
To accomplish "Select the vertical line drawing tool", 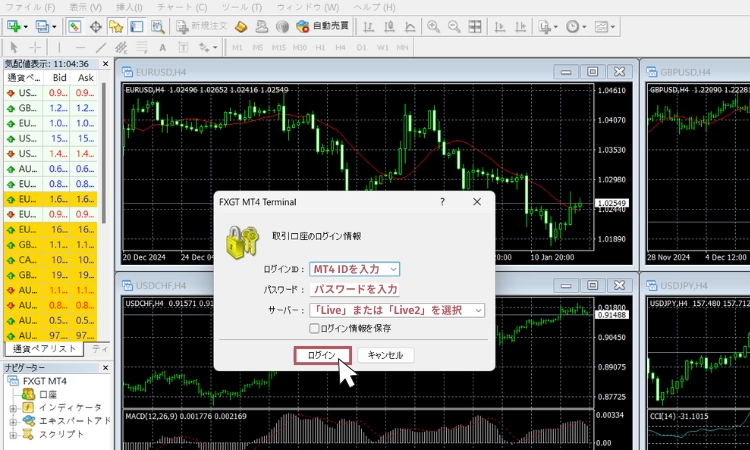I will 59,47.
